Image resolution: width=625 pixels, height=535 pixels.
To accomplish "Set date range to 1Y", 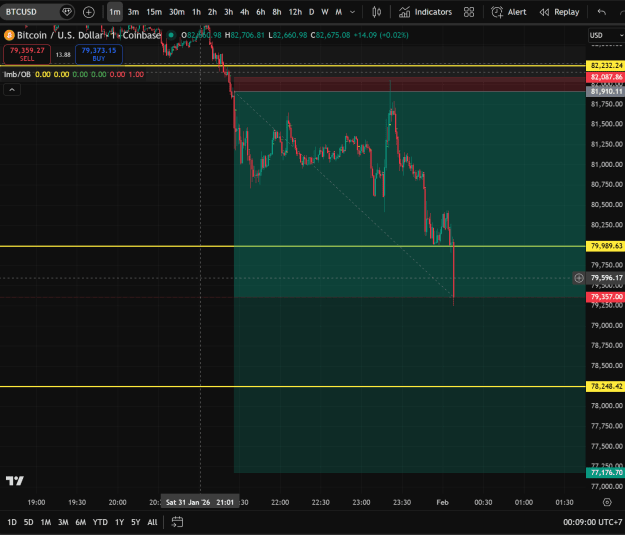I will pyautogui.click(x=119, y=522).
